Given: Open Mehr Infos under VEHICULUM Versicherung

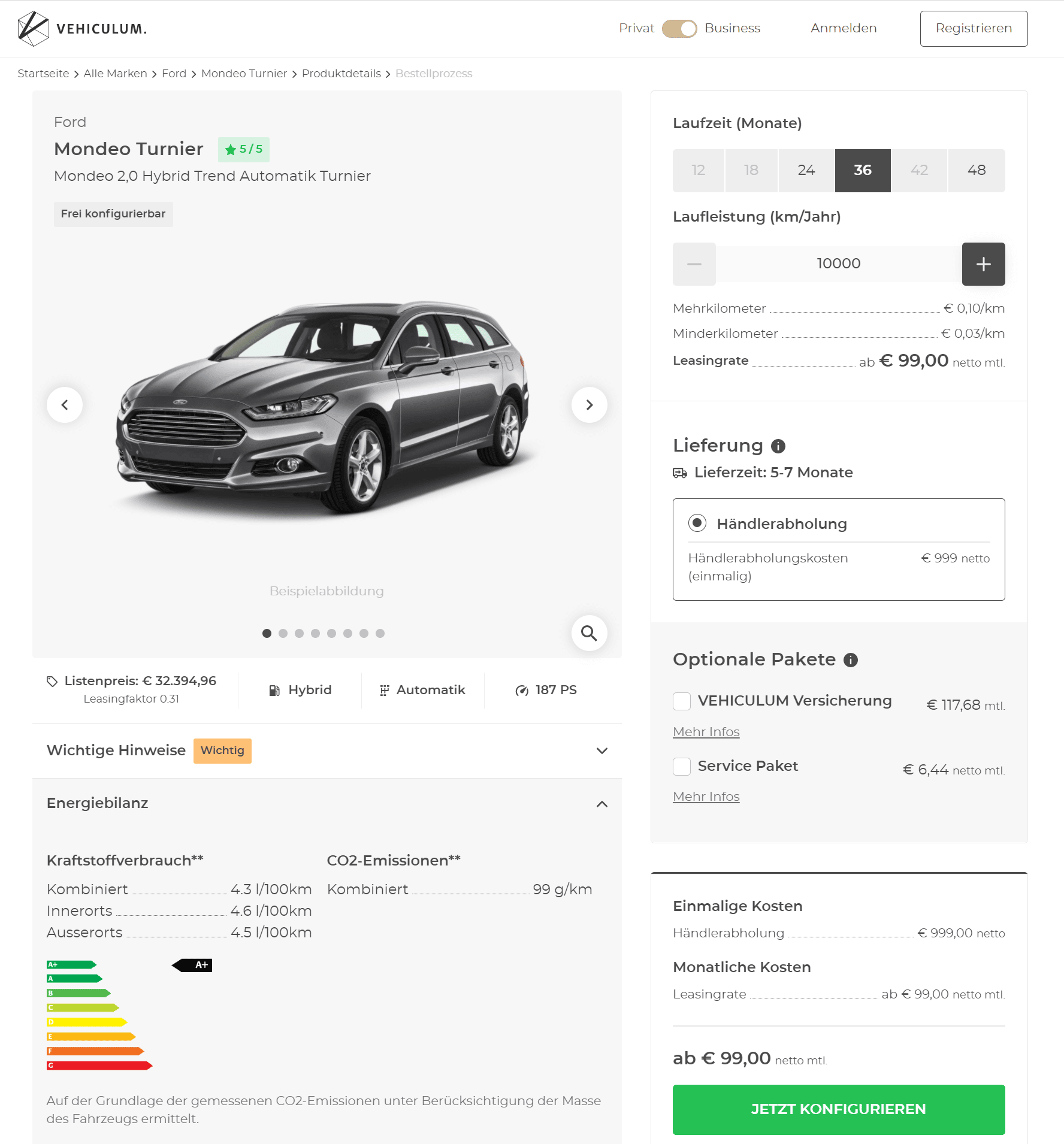Looking at the screenshot, I should tap(706, 732).
